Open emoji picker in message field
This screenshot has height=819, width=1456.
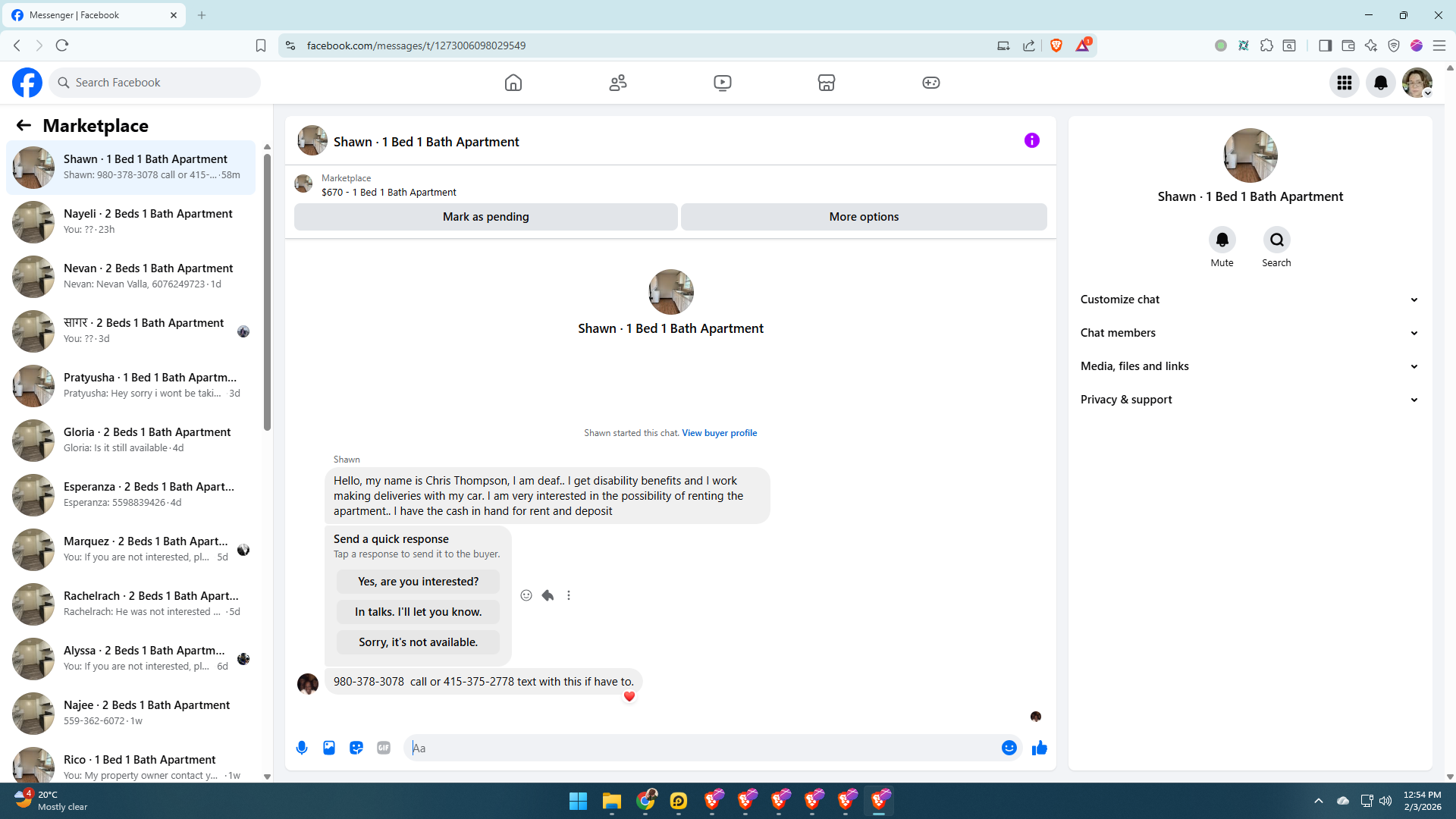pyautogui.click(x=1009, y=748)
